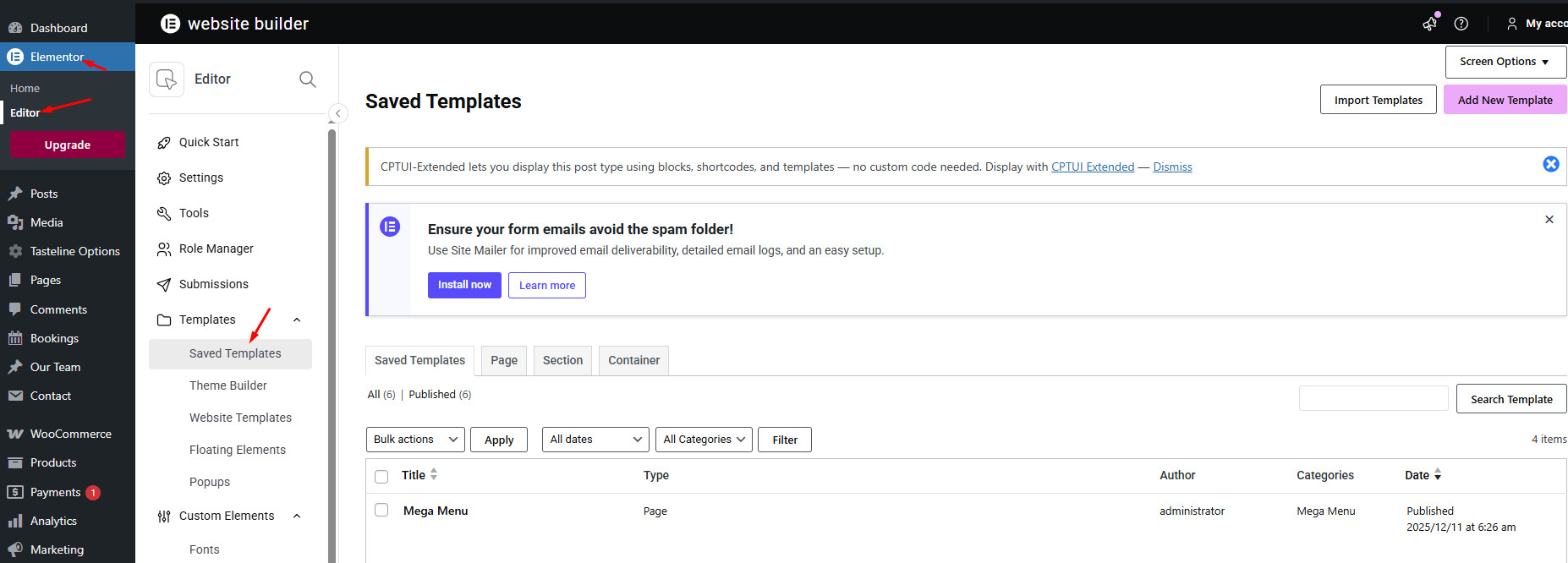The image size is (1568, 563).
Task: Tick the Mega Menu row checkbox
Action: pyautogui.click(x=381, y=511)
